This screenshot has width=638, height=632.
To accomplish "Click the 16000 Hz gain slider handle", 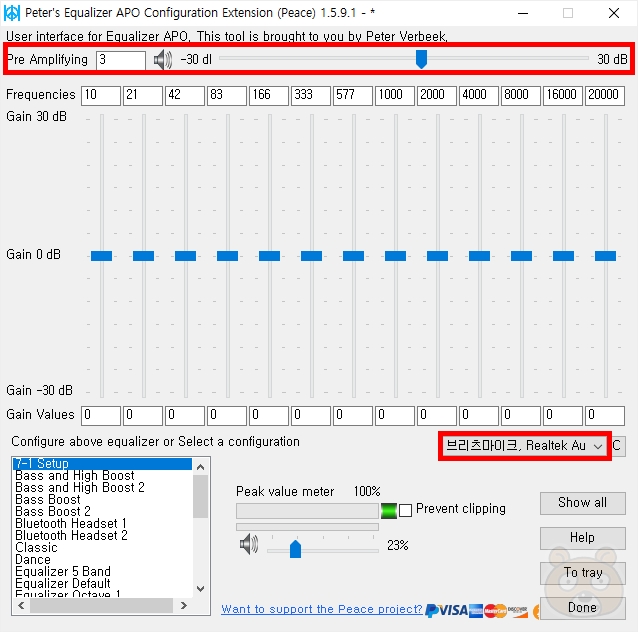I will (563, 256).
